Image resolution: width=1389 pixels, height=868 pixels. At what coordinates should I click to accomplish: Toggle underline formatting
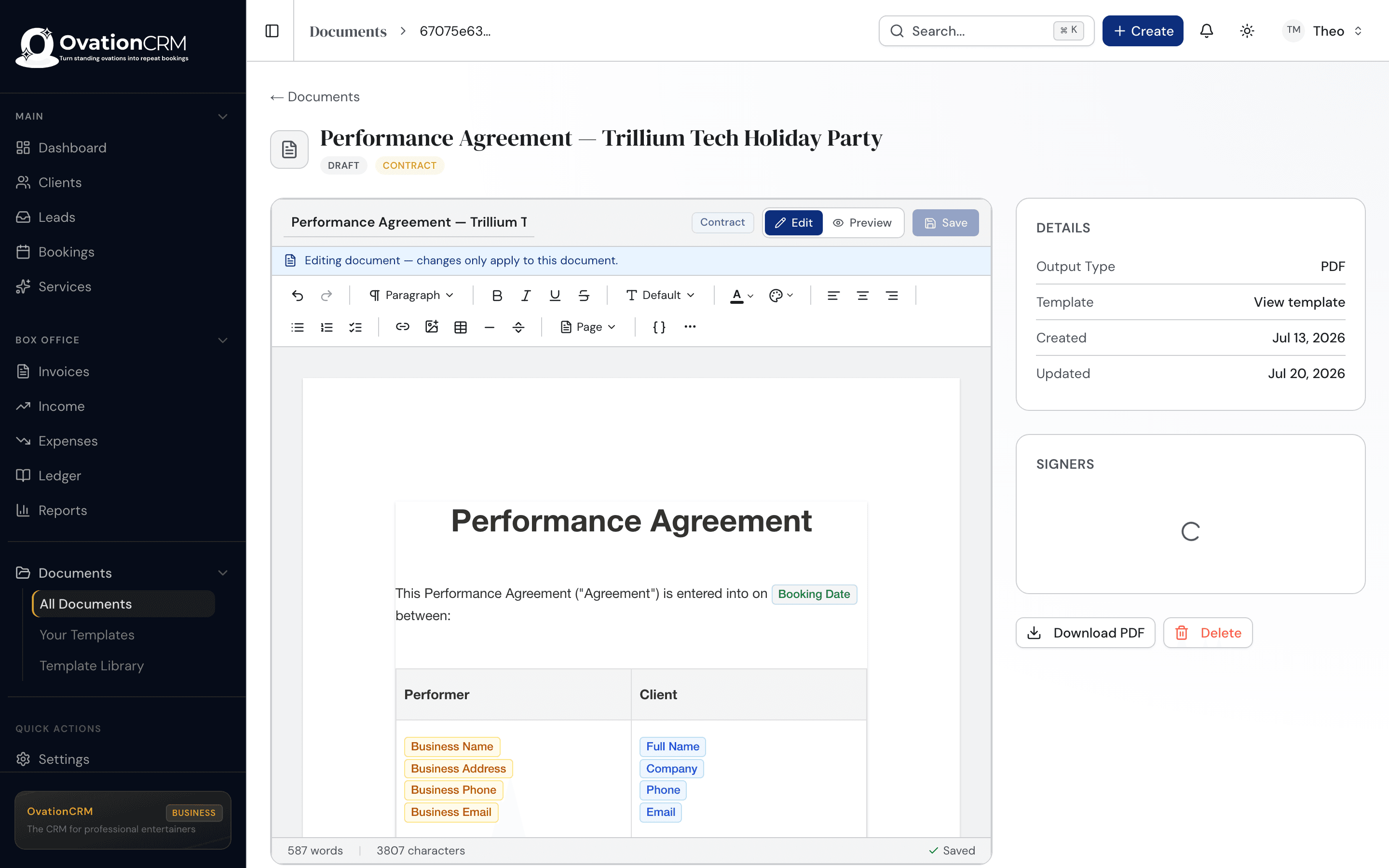coord(555,295)
